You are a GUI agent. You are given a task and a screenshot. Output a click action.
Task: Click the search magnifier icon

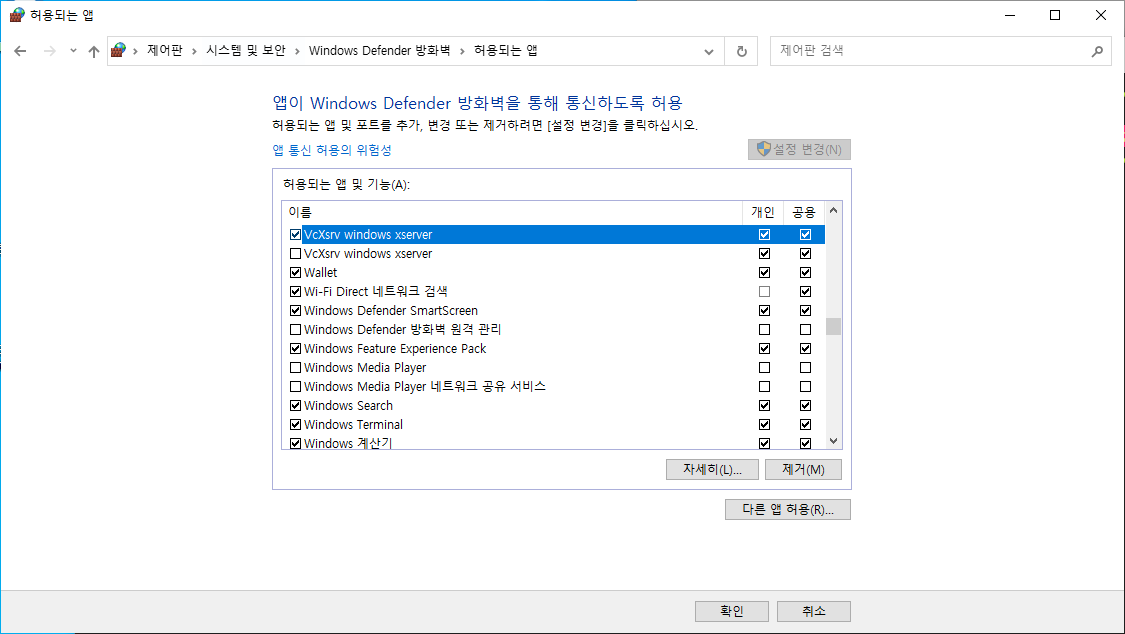point(1097,51)
